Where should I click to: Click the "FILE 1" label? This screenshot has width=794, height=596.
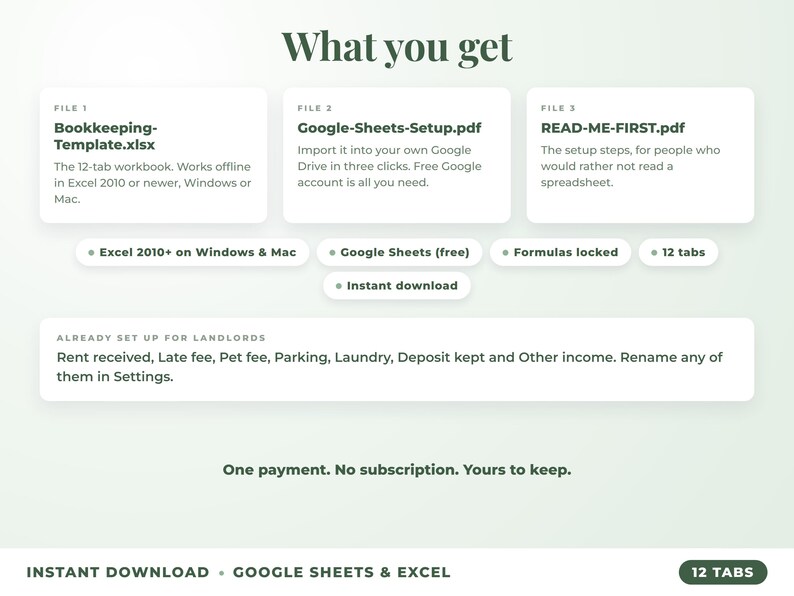click(70, 108)
